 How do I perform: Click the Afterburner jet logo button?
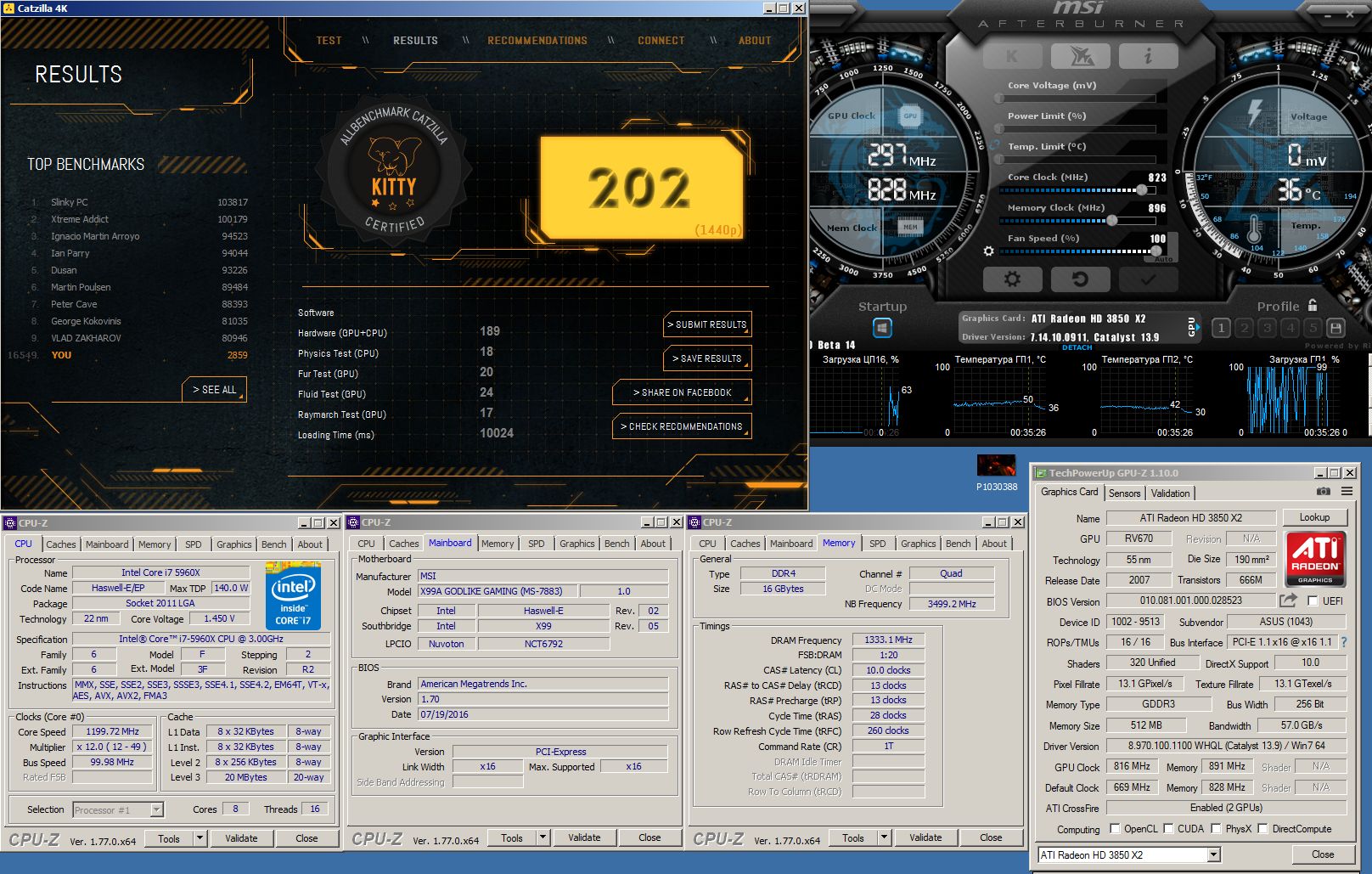click(1080, 56)
